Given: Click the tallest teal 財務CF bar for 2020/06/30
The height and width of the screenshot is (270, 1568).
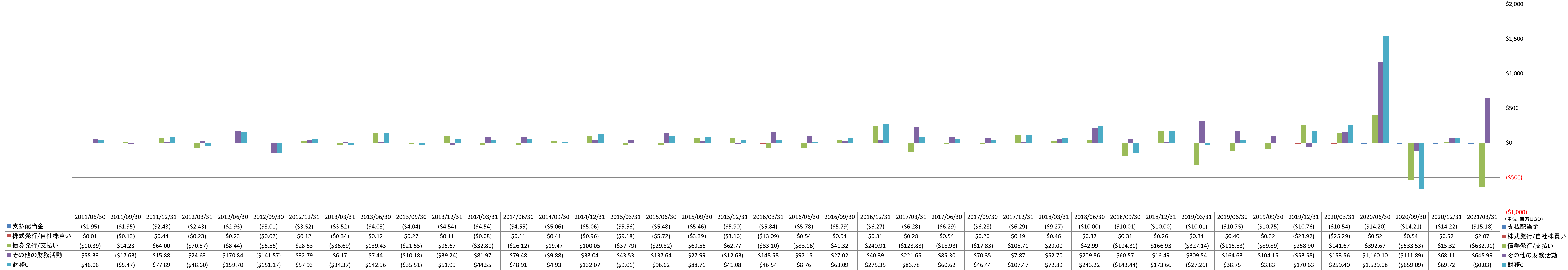Looking at the screenshot, I should coord(1386,90).
